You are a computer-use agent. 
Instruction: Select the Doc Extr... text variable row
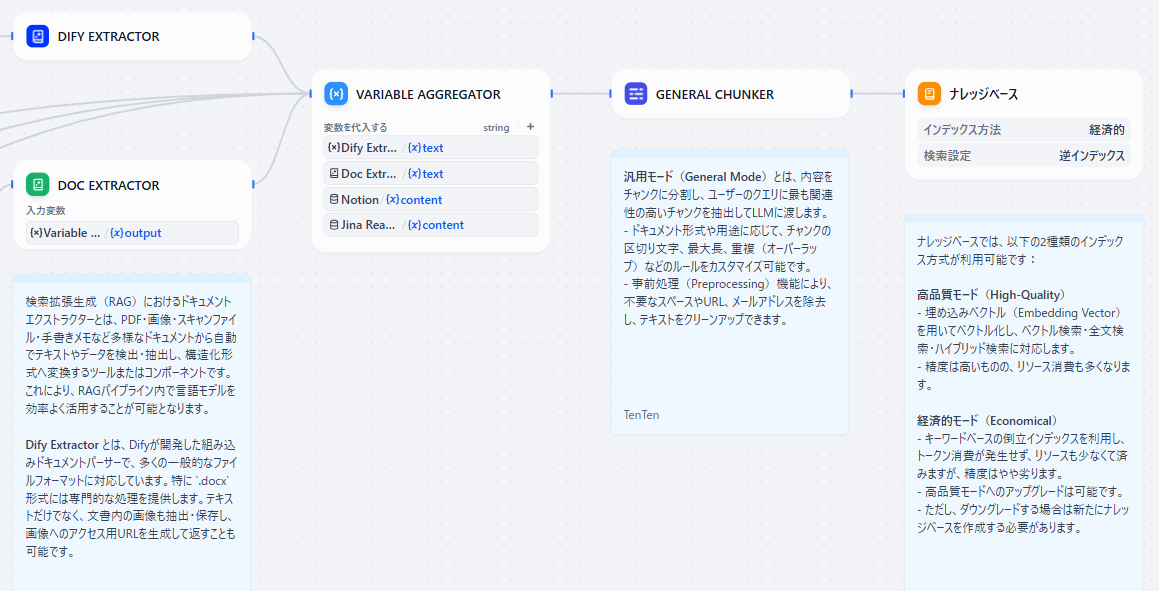(x=430, y=173)
